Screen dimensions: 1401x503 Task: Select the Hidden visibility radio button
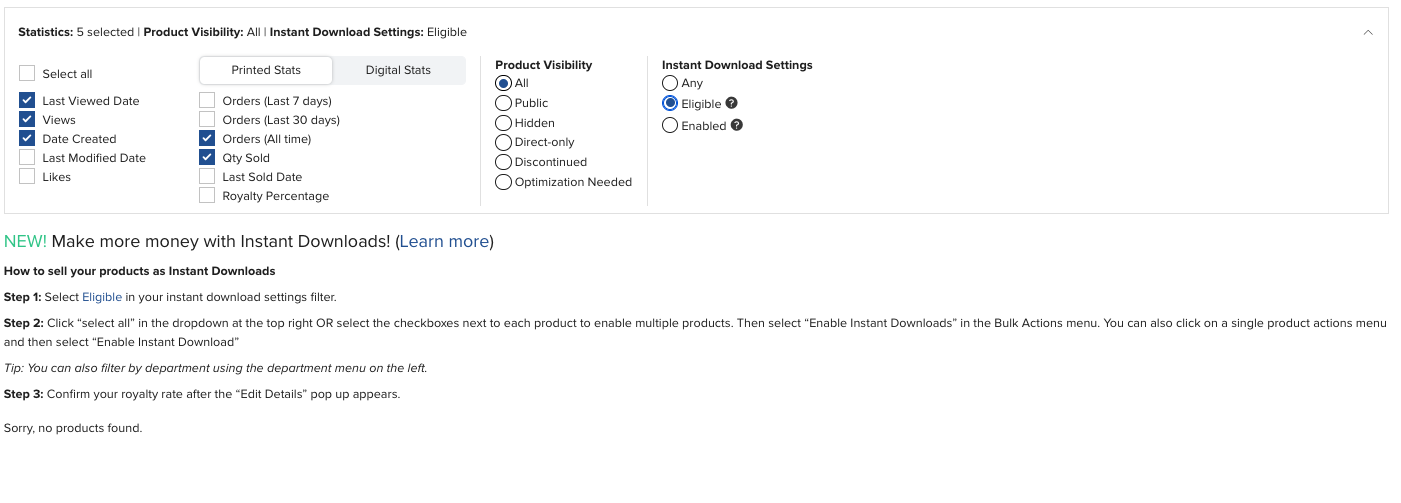tap(504, 122)
